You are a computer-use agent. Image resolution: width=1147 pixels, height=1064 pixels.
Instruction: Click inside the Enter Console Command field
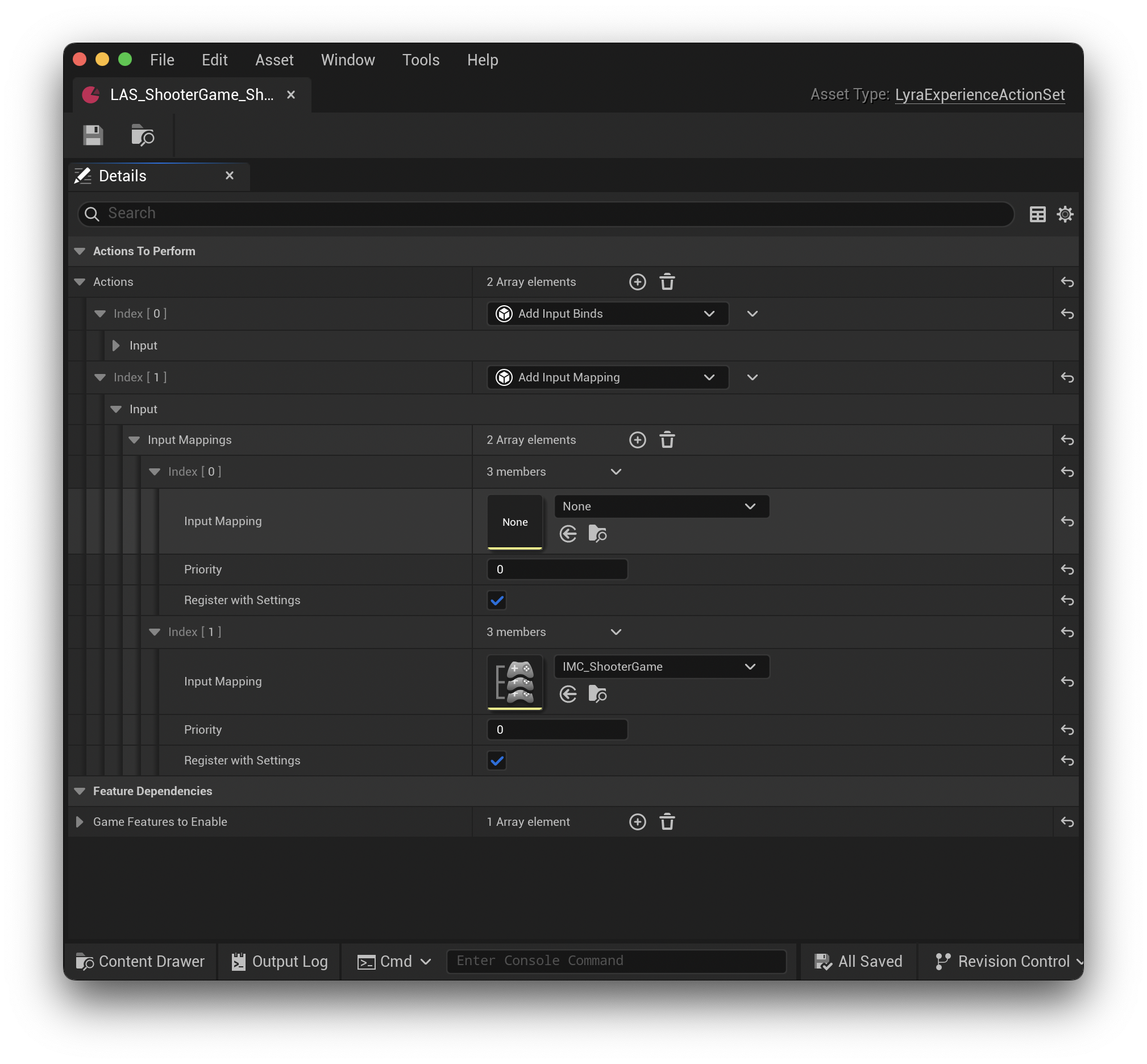(x=617, y=961)
